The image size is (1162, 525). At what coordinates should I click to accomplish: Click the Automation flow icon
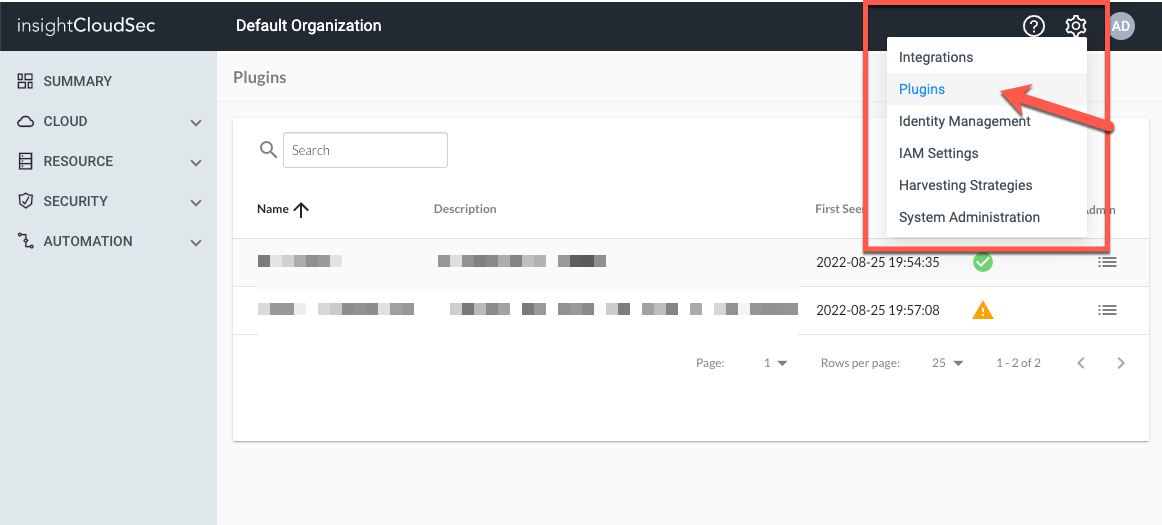tap(25, 241)
